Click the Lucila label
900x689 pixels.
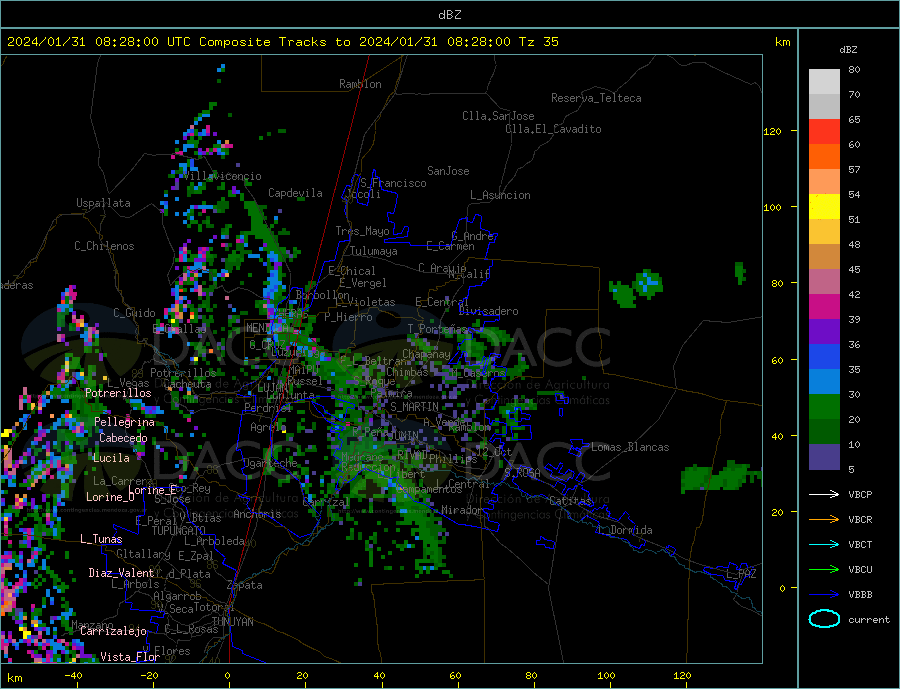tap(111, 458)
